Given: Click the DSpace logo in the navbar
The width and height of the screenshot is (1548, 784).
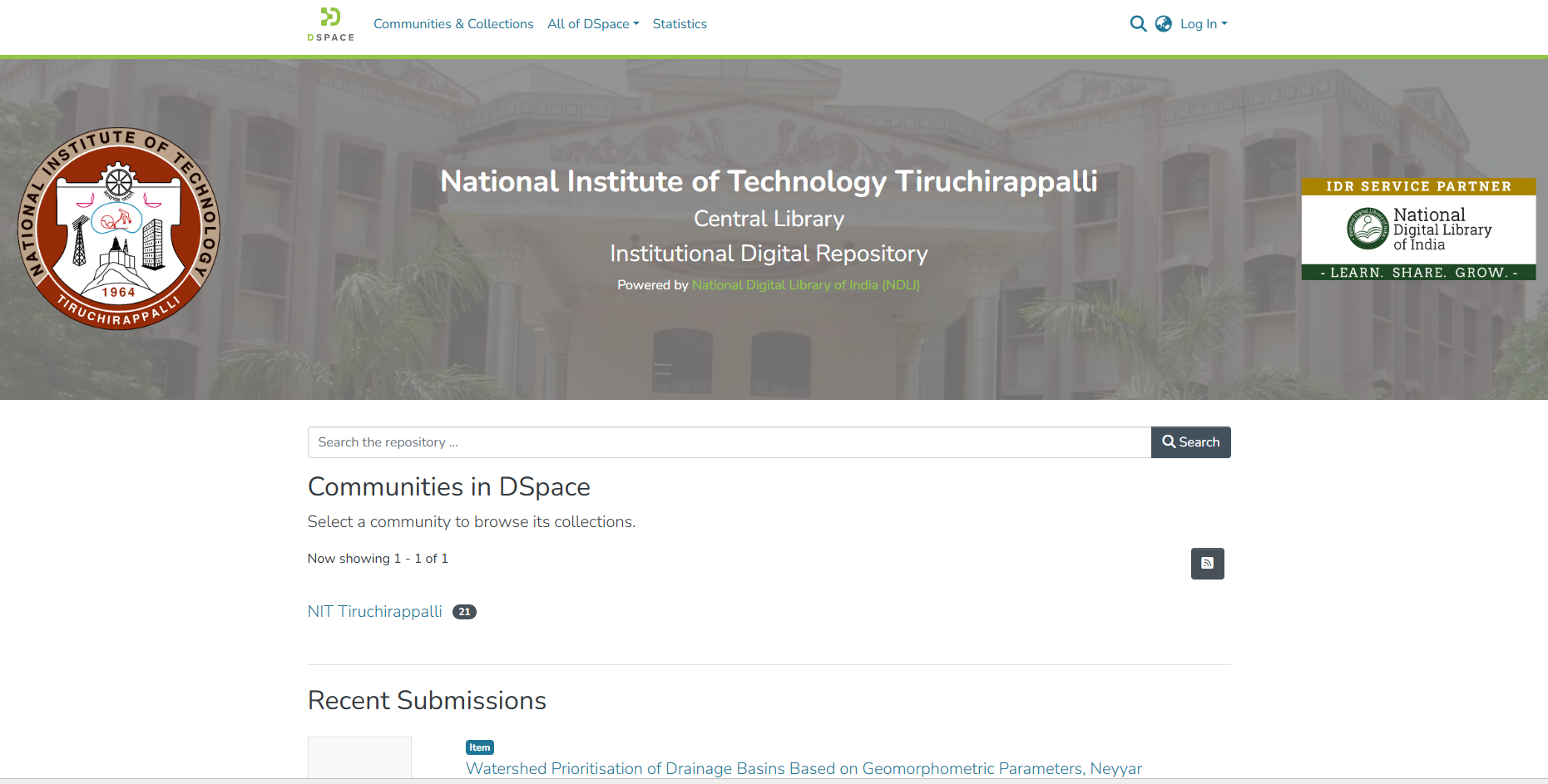Looking at the screenshot, I should (330, 24).
